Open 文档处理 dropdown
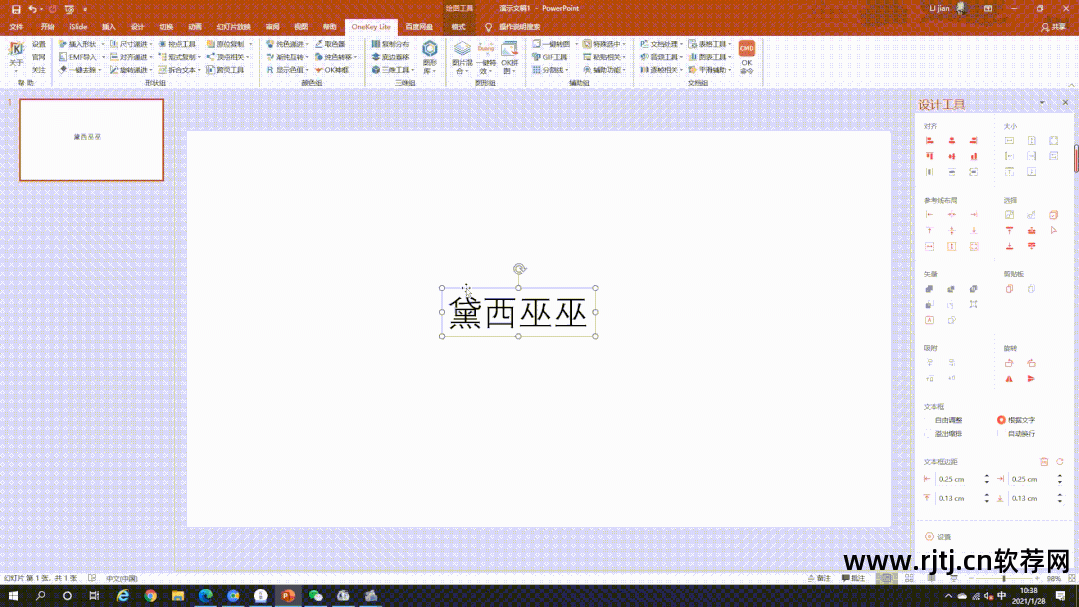Image resolution: width=1079 pixels, height=607 pixels. pos(661,44)
